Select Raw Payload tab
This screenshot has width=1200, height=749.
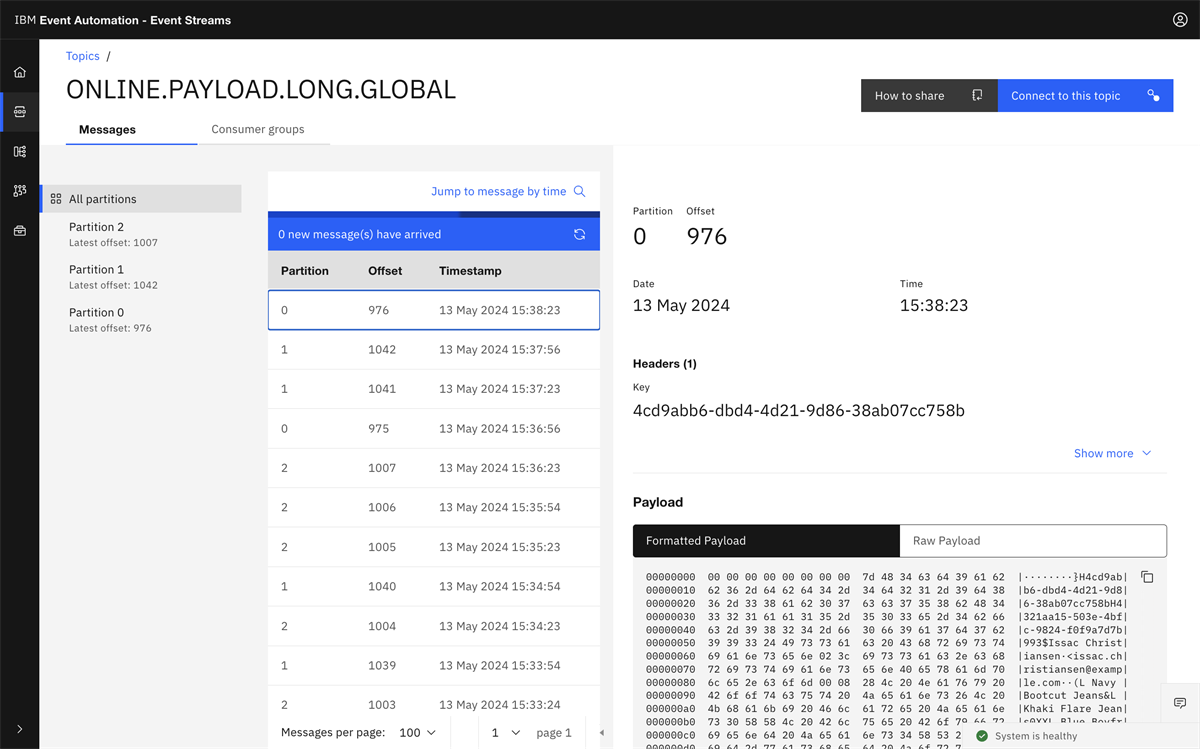coord(1033,540)
